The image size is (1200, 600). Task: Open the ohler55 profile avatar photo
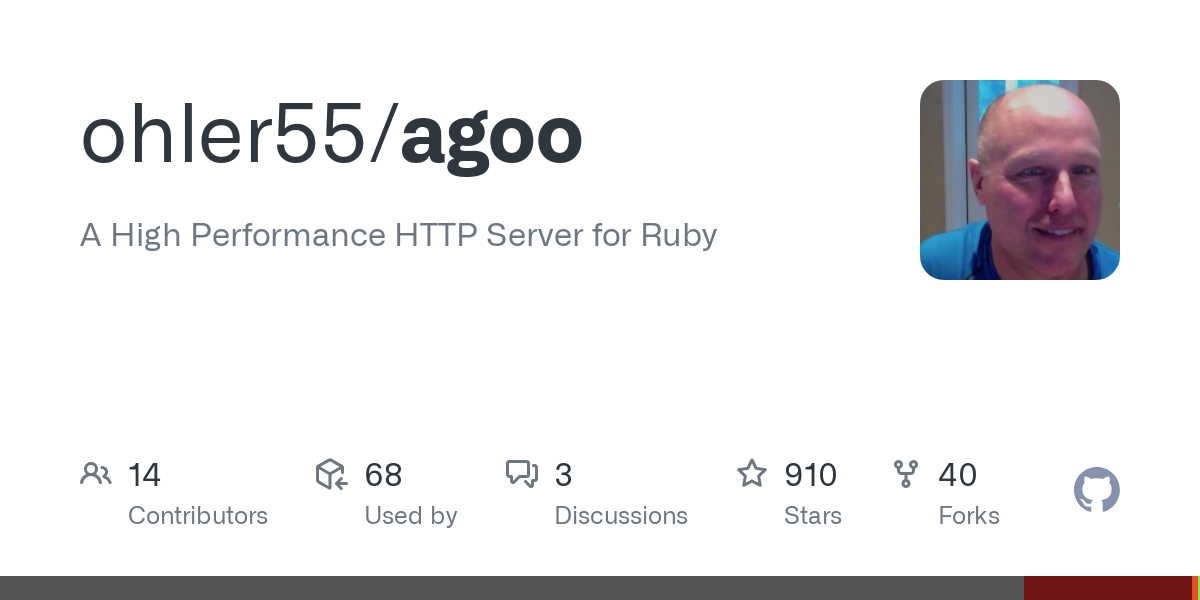pos(1019,180)
